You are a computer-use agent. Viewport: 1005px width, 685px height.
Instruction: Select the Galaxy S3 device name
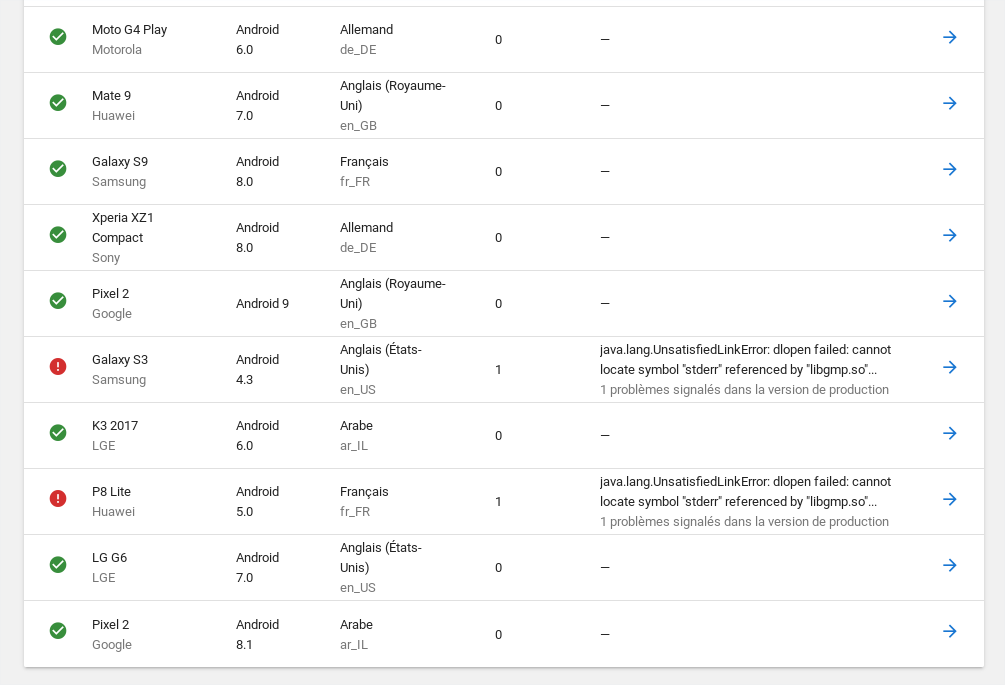[x=120, y=359]
